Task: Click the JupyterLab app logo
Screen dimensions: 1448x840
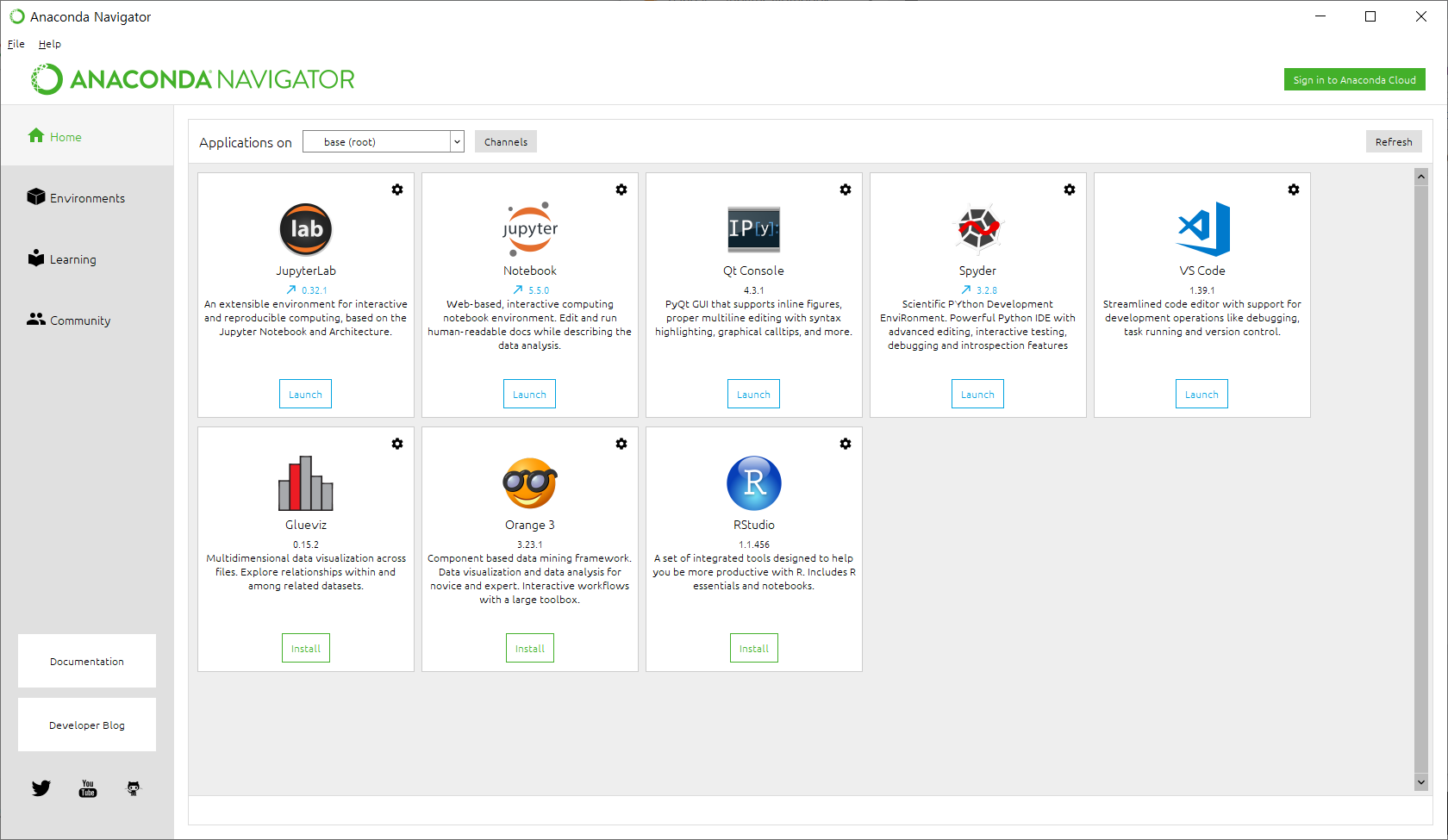Action: (x=306, y=229)
